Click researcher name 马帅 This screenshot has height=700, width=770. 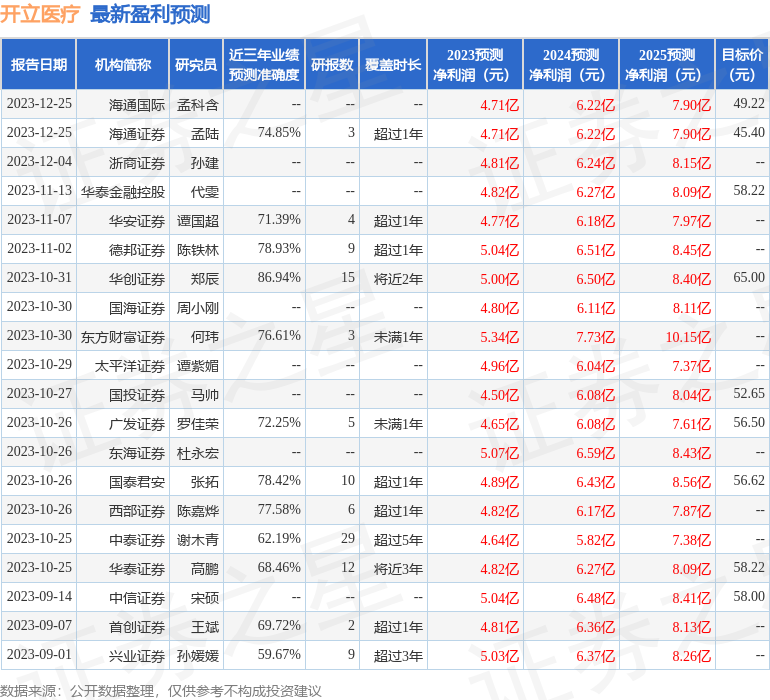click(205, 394)
